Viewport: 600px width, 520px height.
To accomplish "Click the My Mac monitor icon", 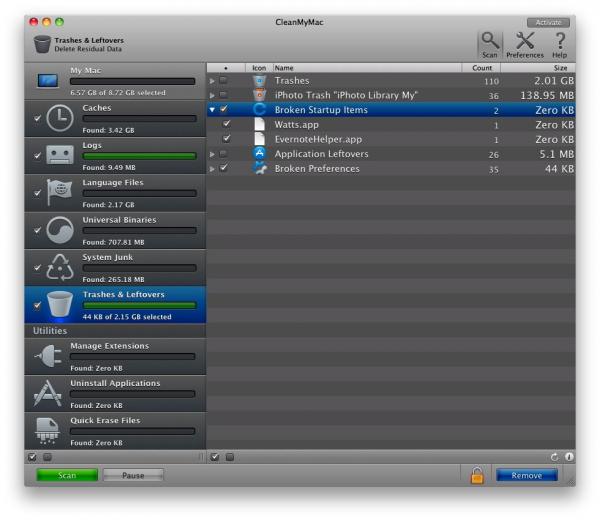I will coord(48,81).
